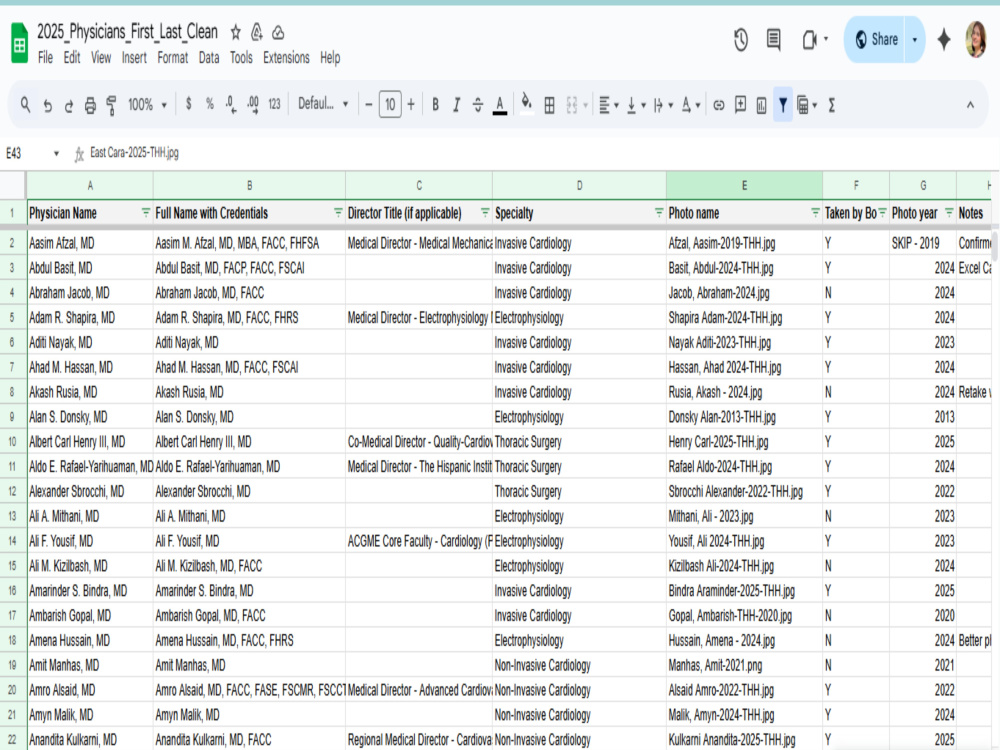Select cell Aditi Nayak, MD in column A

(x=89, y=342)
